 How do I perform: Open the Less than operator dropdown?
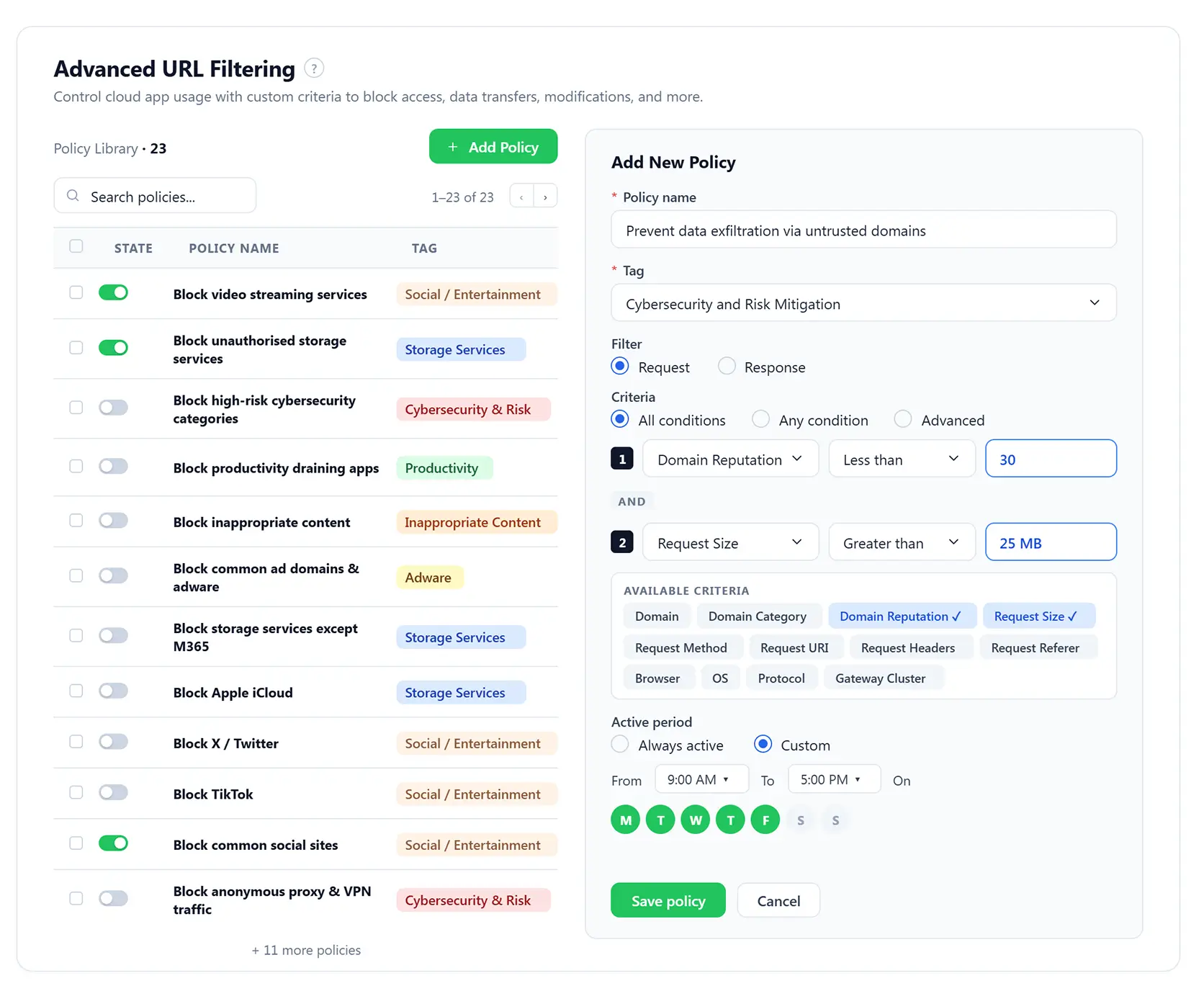click(x=902, y=459)
